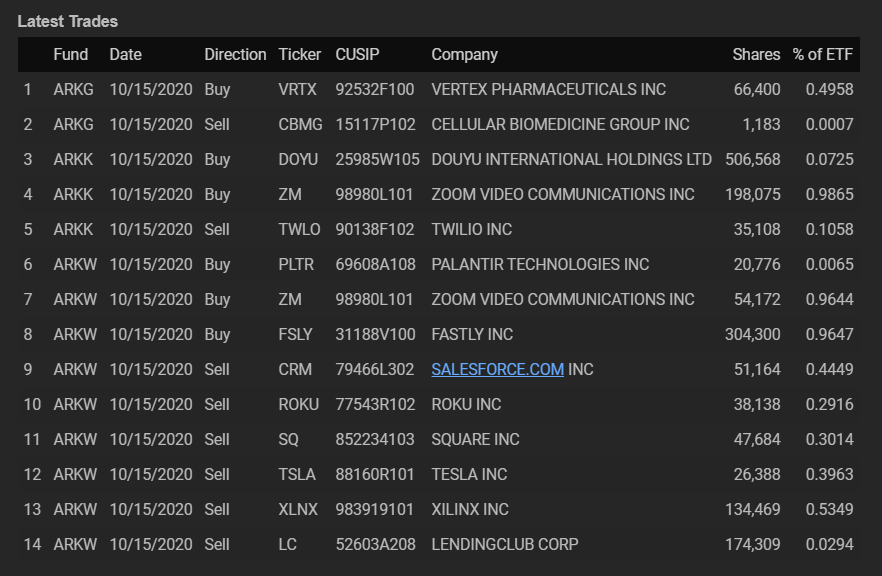The height and width of the screenshot is (576, 882).
Task: Select ticker TSLA
Action: point(297,475)
